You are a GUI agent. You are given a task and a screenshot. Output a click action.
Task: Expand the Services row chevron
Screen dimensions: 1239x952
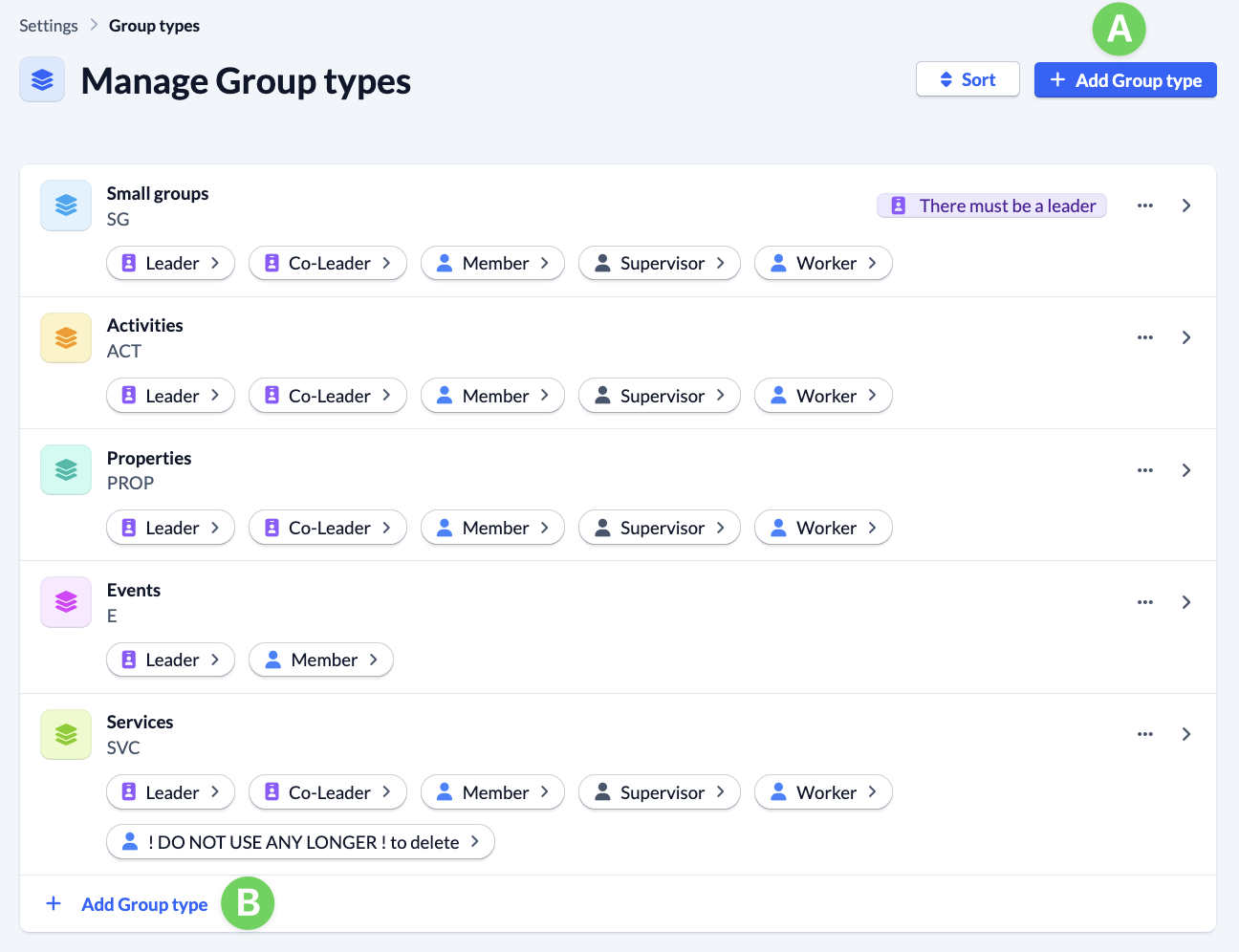point(1185,734)
